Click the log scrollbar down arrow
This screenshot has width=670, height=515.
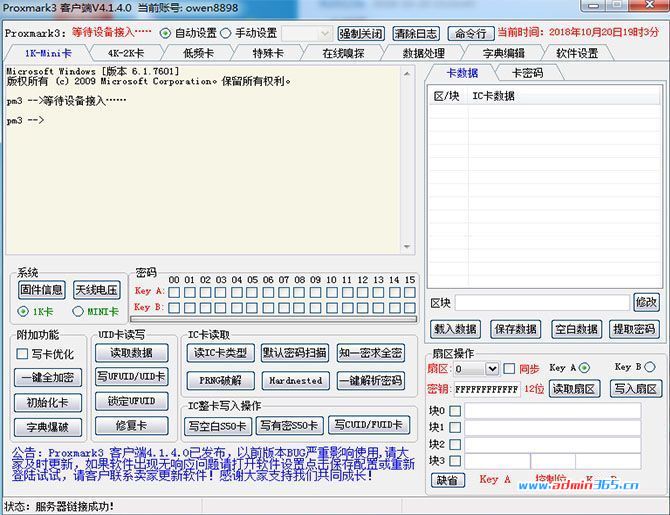[407, 247]
